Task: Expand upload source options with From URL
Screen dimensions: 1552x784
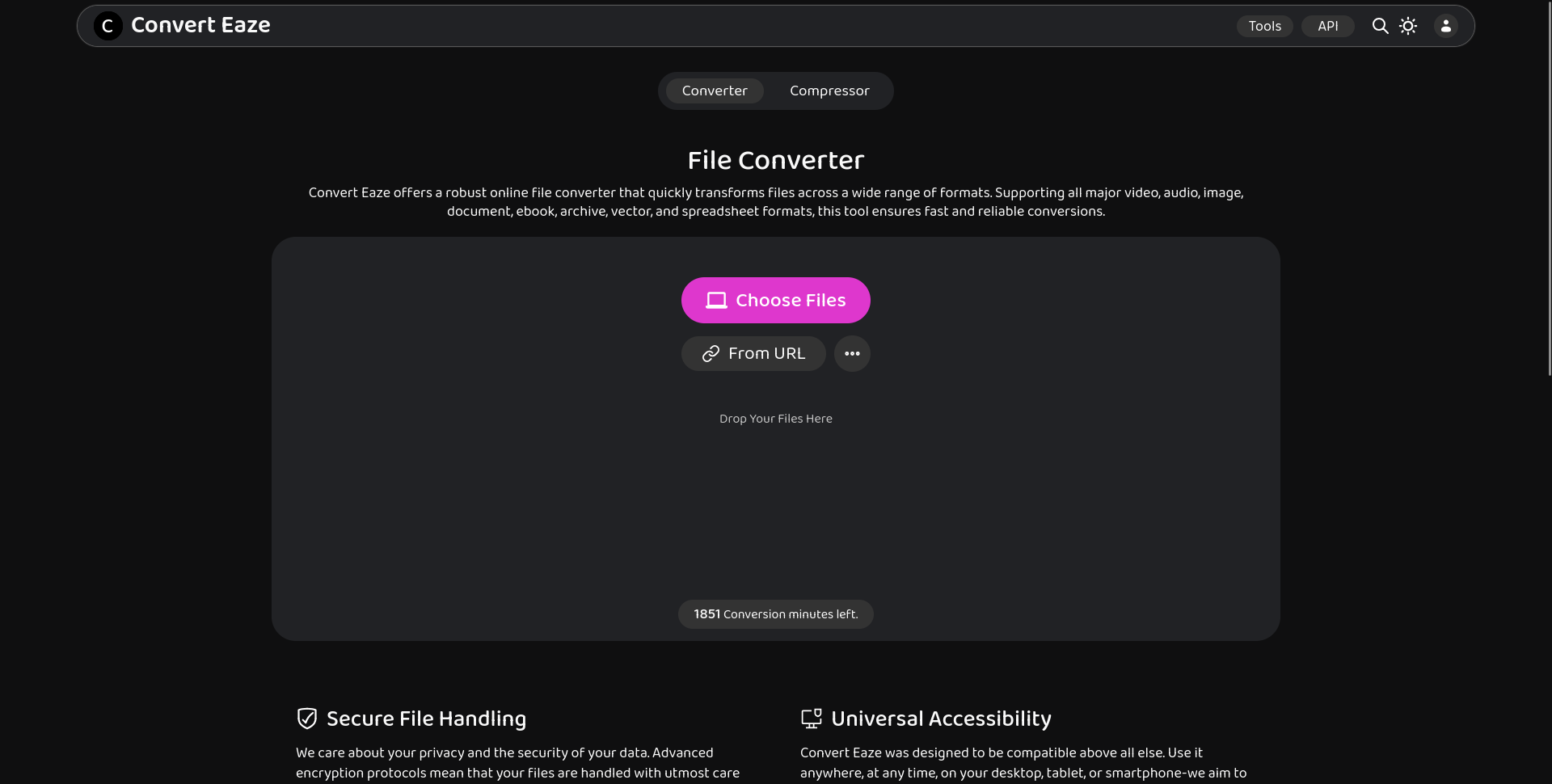Action: [x=753, y=353]
